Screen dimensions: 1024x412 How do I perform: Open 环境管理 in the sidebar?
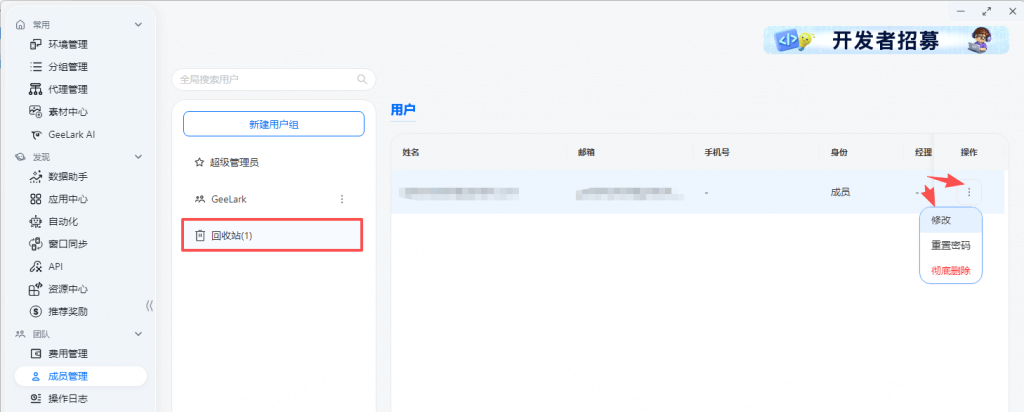(68, 44)
